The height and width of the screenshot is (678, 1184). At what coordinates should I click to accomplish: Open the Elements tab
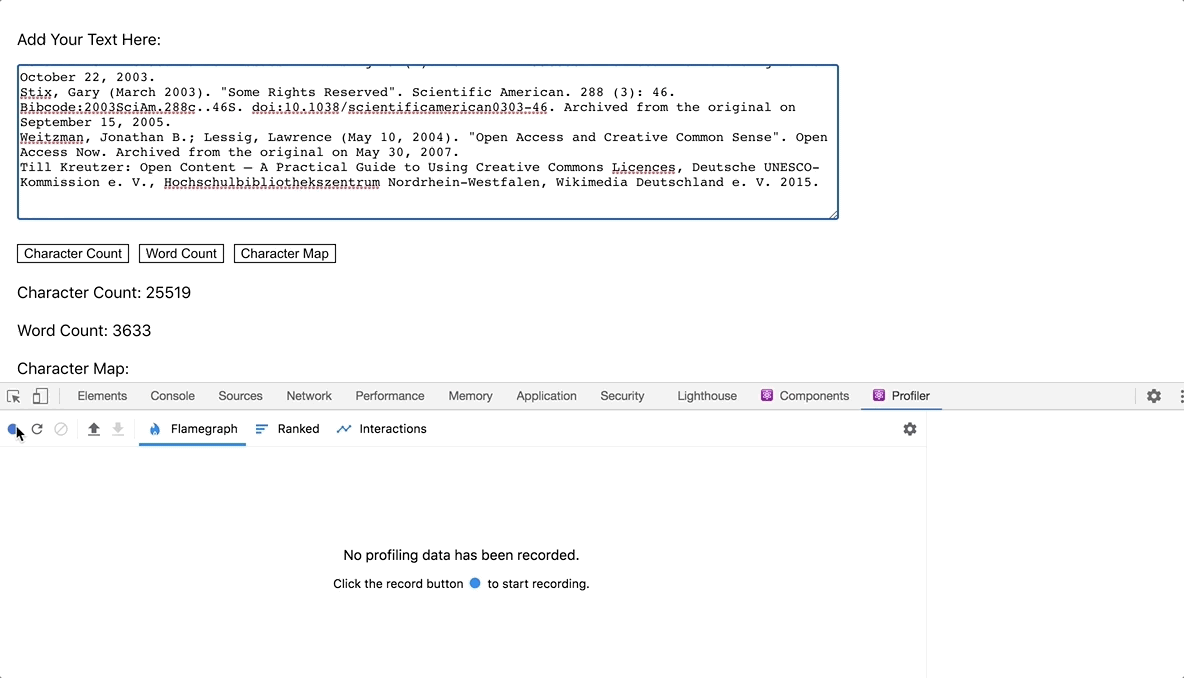click(102, 396)
